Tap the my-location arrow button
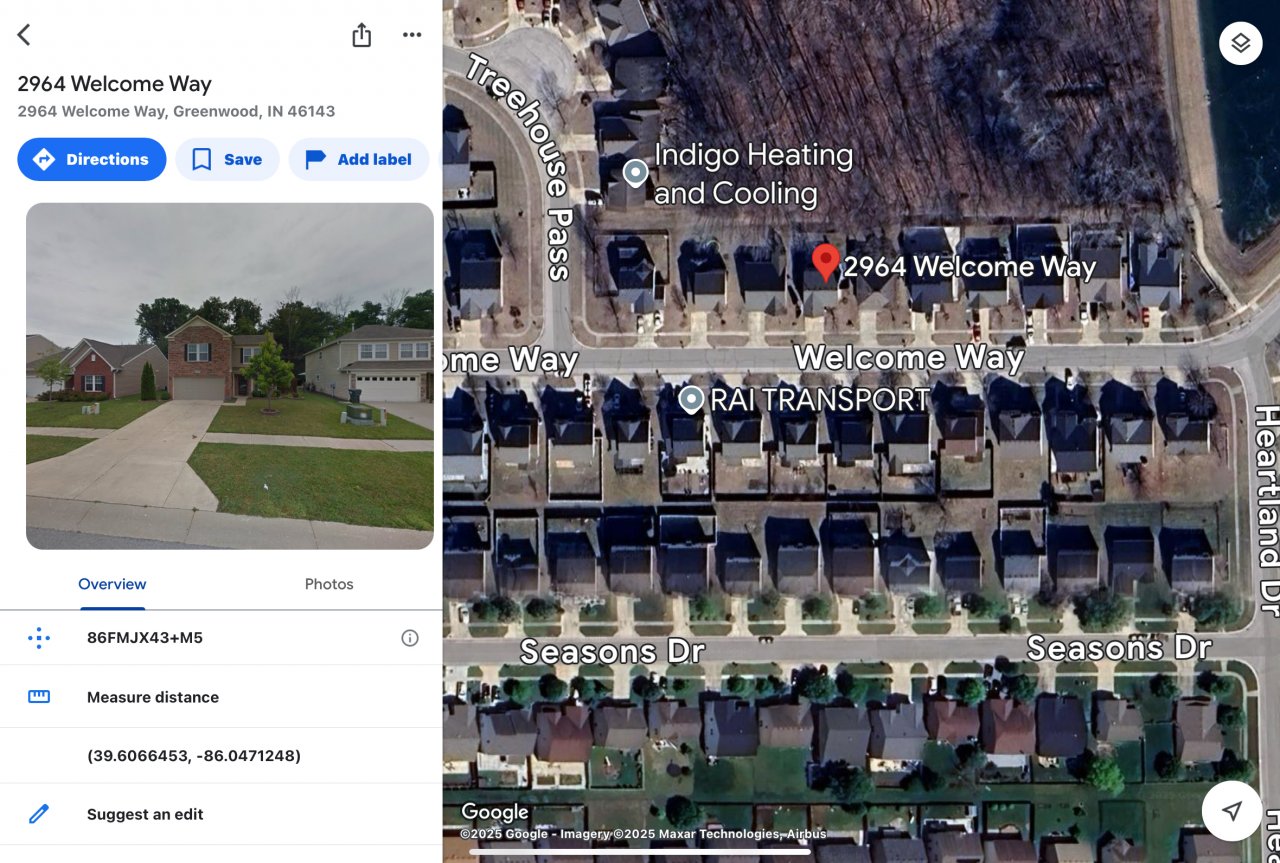 point(1232,811)
